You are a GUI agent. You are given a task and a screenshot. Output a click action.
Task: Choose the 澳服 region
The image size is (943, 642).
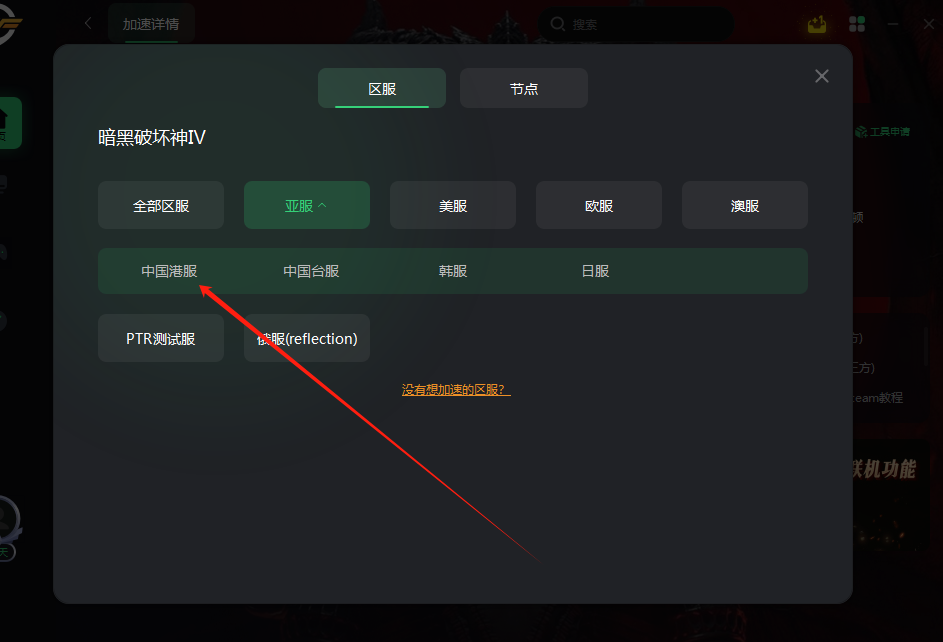tap(745, 205)
